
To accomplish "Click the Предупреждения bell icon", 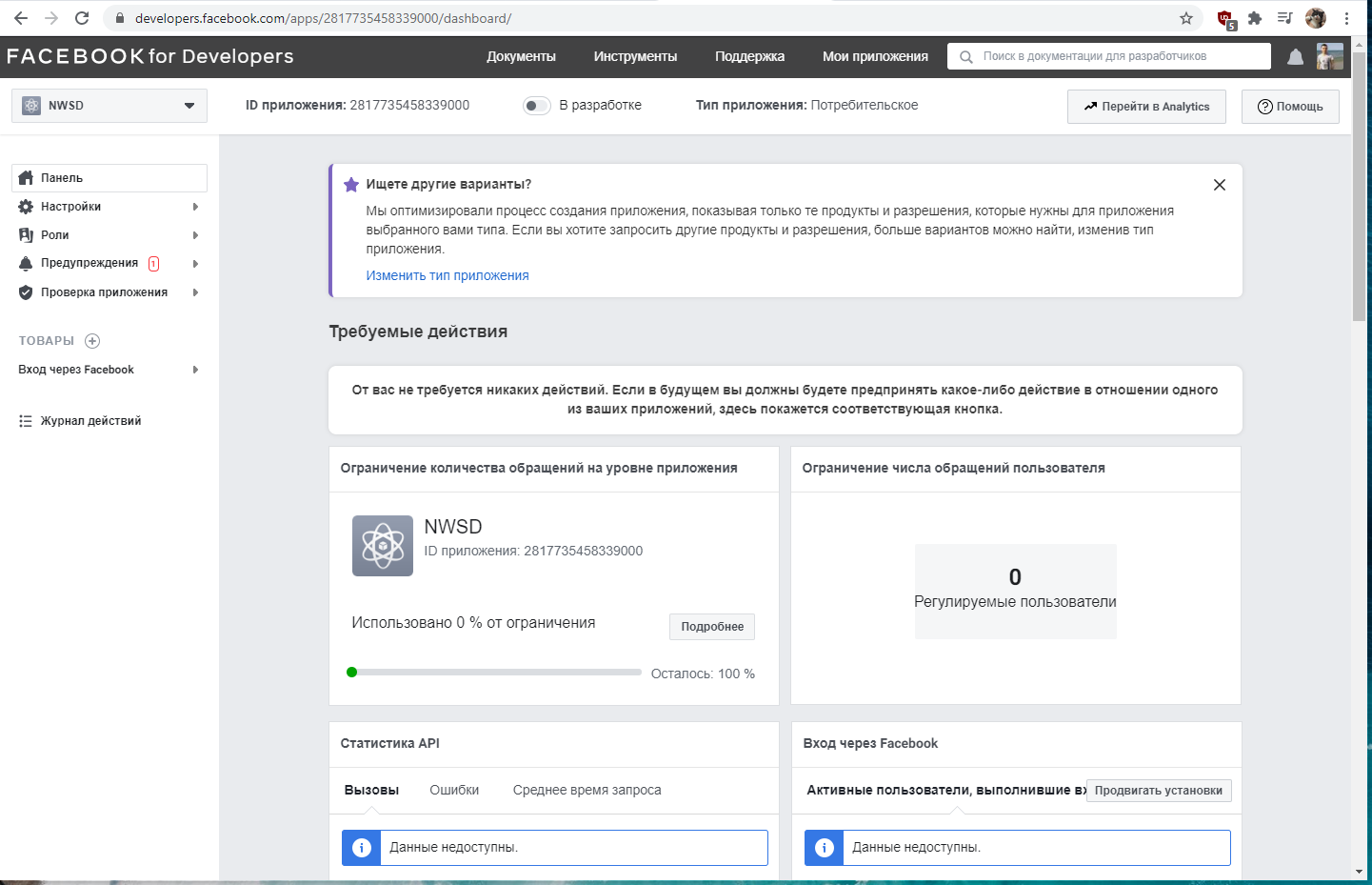I will tap(26, 264).
